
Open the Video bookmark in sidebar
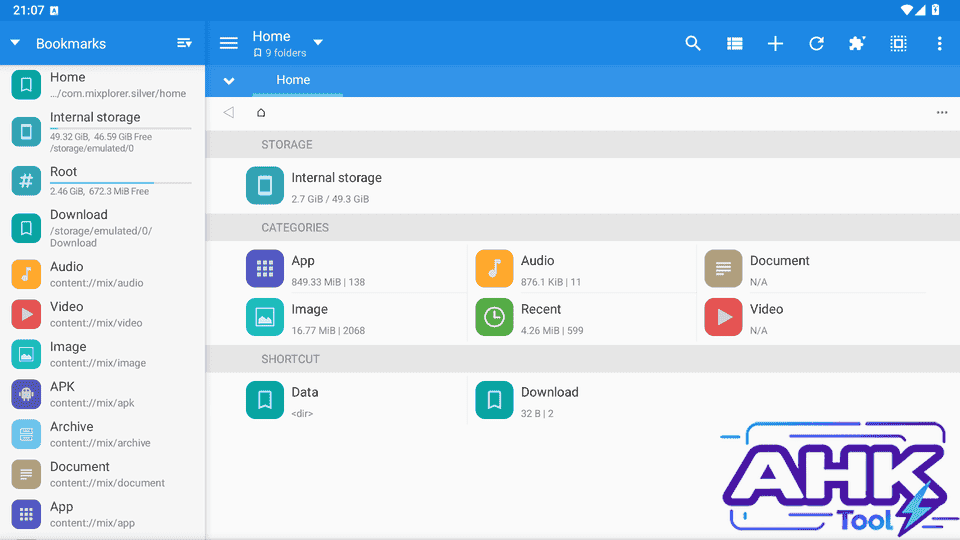(102, 314)
